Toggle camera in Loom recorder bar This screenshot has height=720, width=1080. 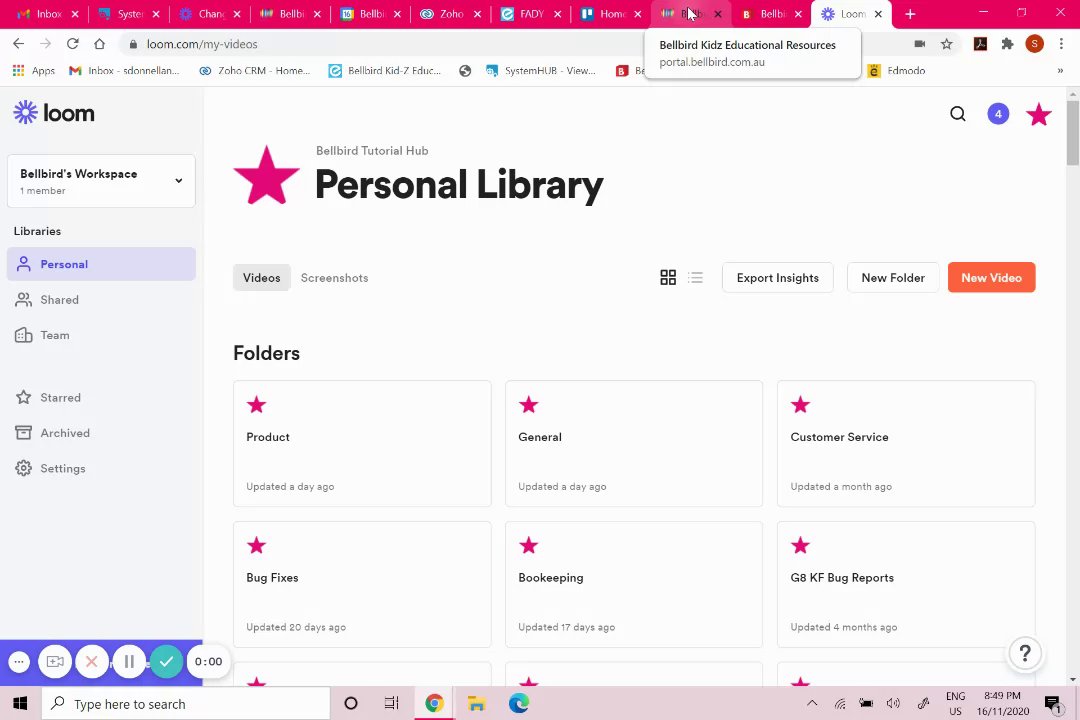[55, 661]
